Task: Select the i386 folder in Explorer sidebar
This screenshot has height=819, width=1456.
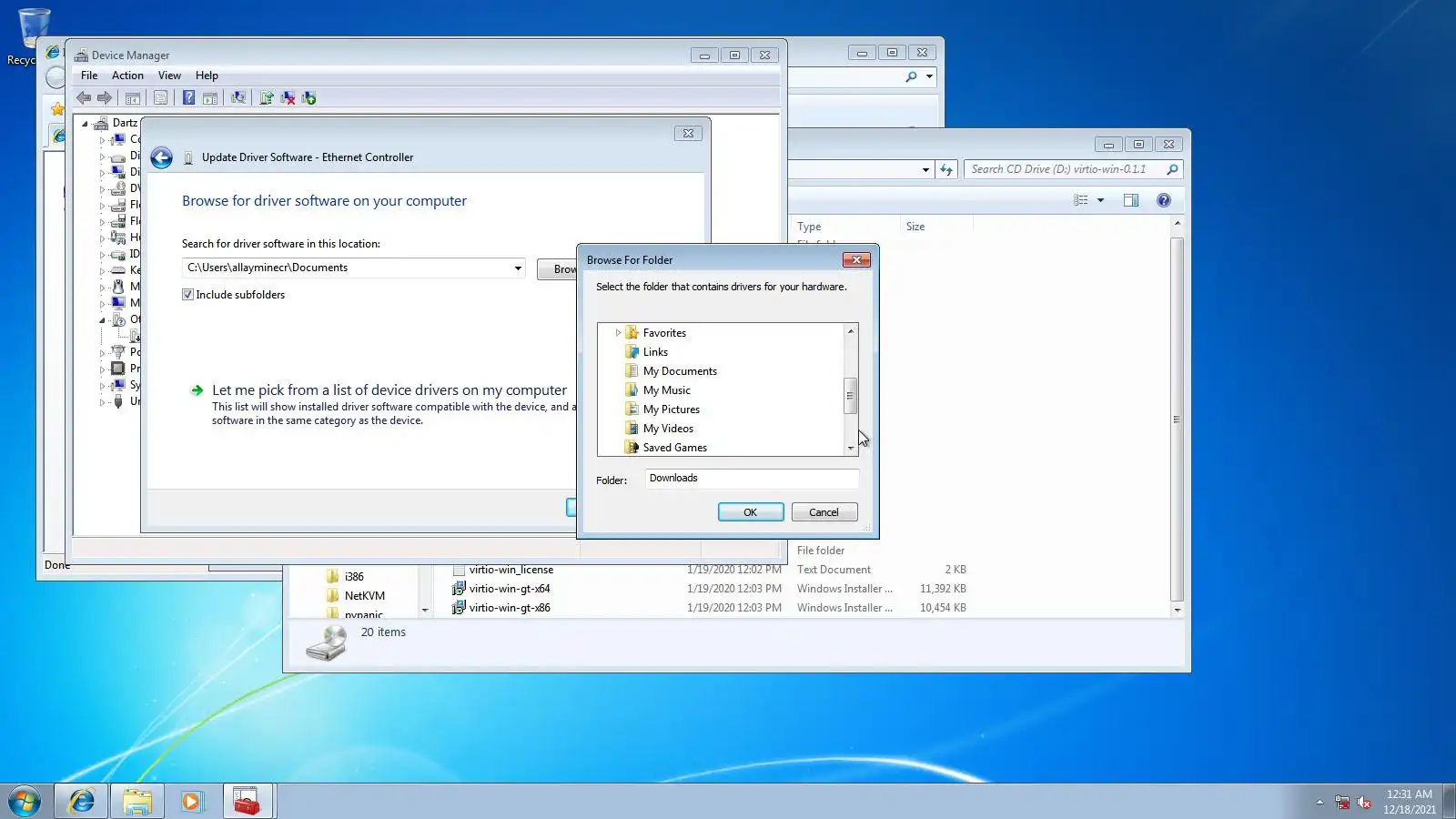Action: tap(354, 577)
